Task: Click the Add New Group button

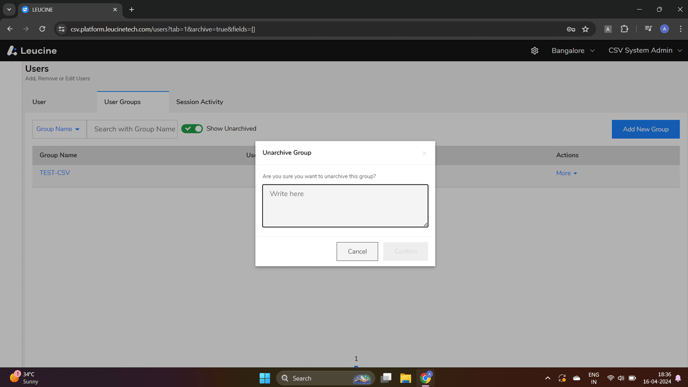Action: pos(645,129)
